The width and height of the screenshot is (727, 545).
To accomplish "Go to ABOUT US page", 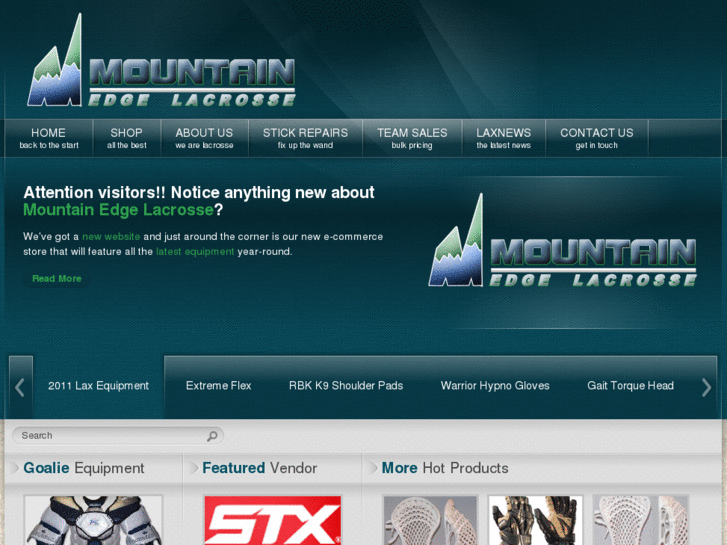I will pyautogui.click(x=204, y=138).
